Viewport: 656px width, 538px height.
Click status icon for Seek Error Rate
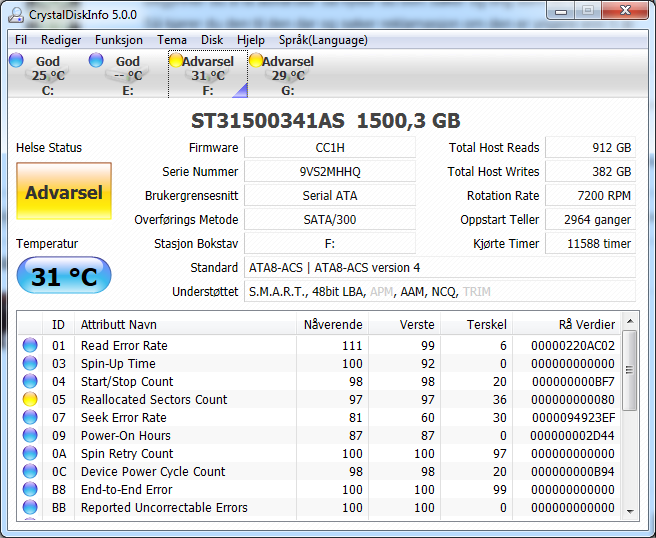pos(30,417)
